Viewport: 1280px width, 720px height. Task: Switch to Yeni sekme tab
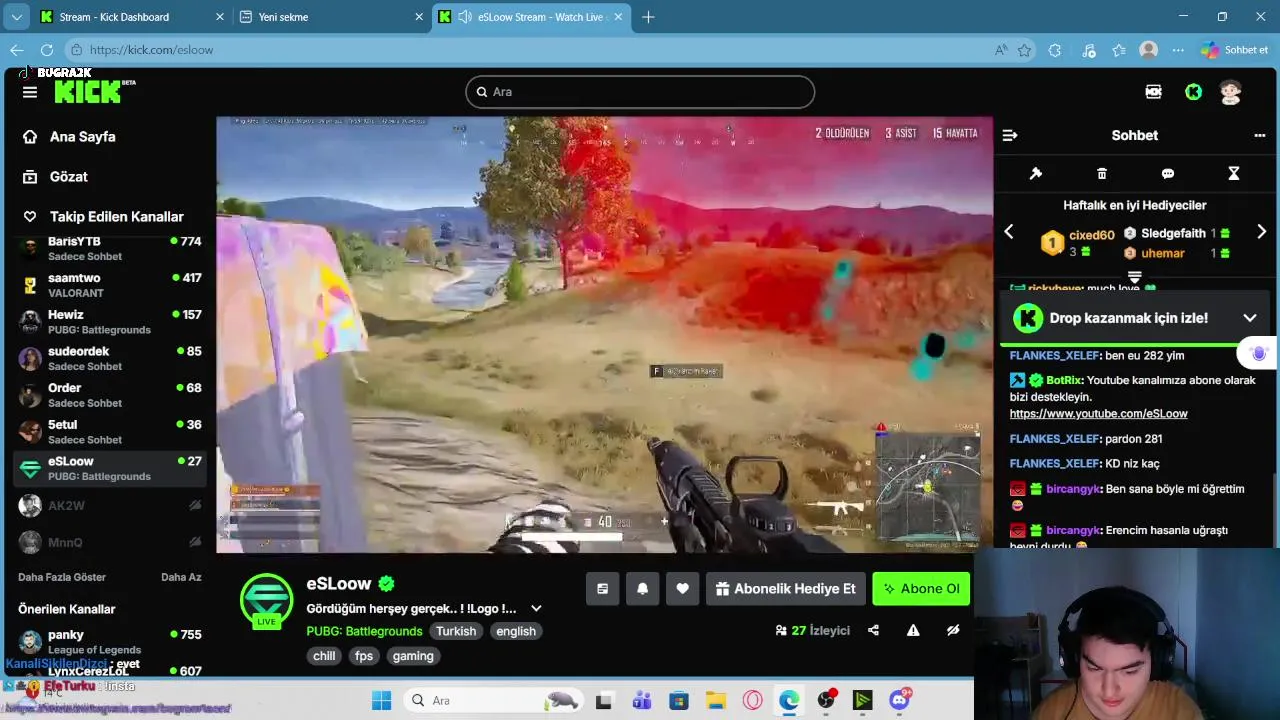pyautogui.click(x=331, y=17)
